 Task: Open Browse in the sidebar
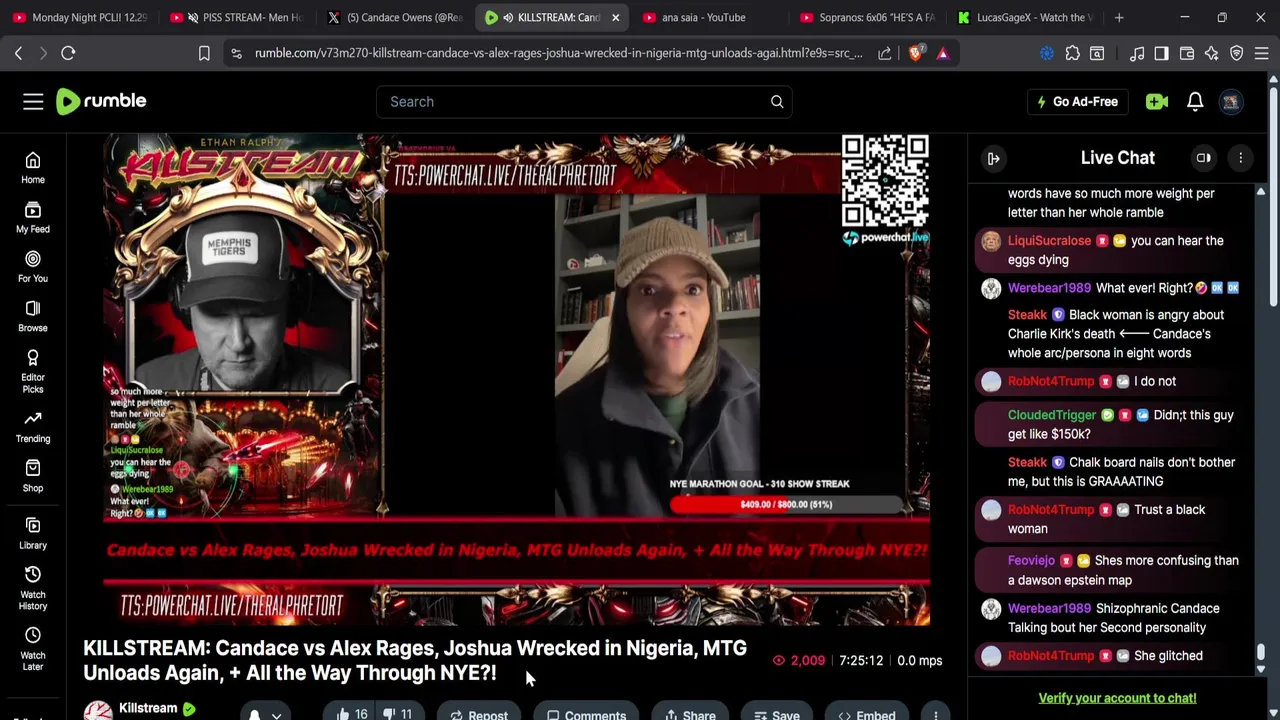pyautogui.click(x=33, y=316)
